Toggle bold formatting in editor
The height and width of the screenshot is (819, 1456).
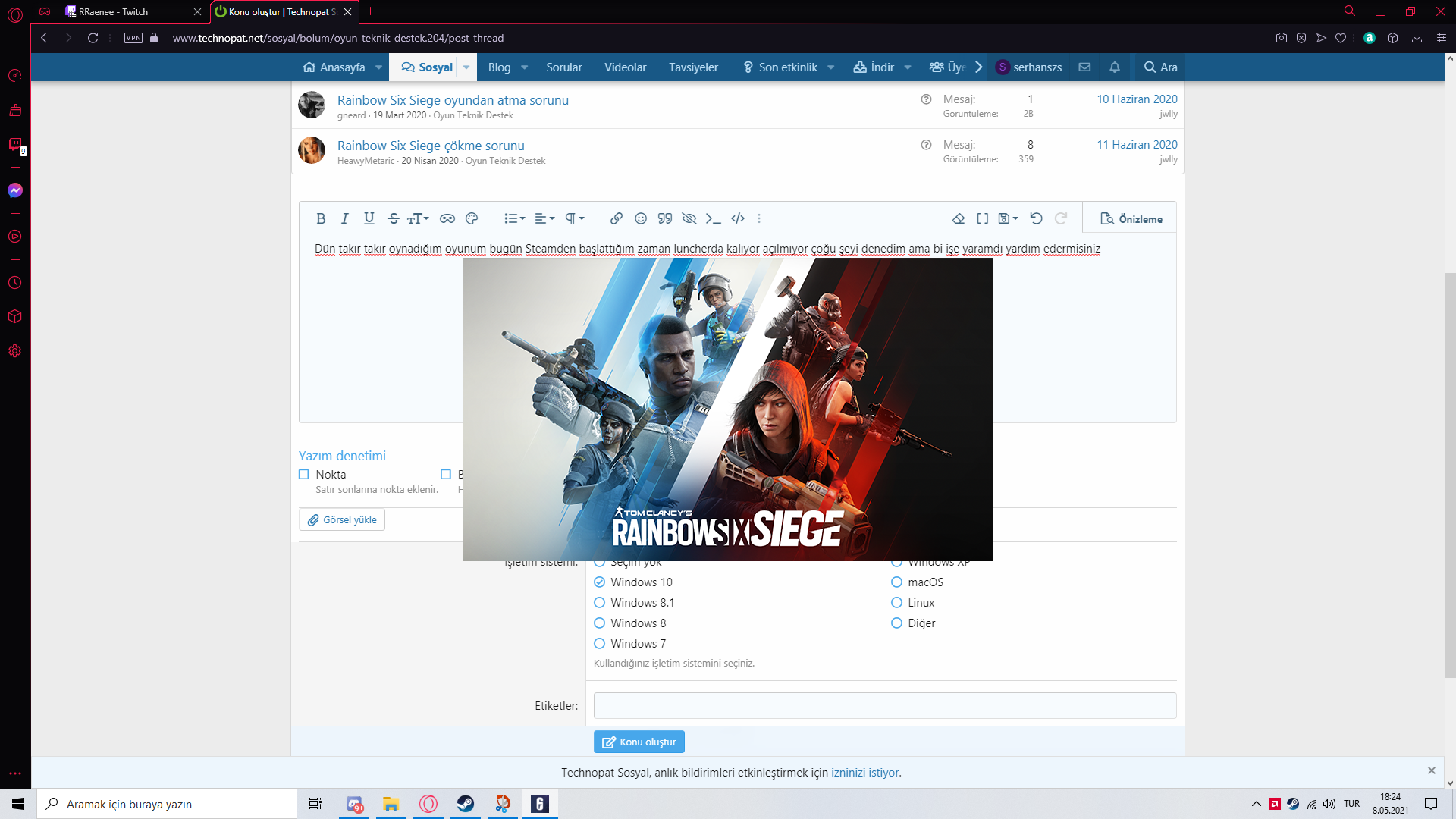click(x=321, y=218)
